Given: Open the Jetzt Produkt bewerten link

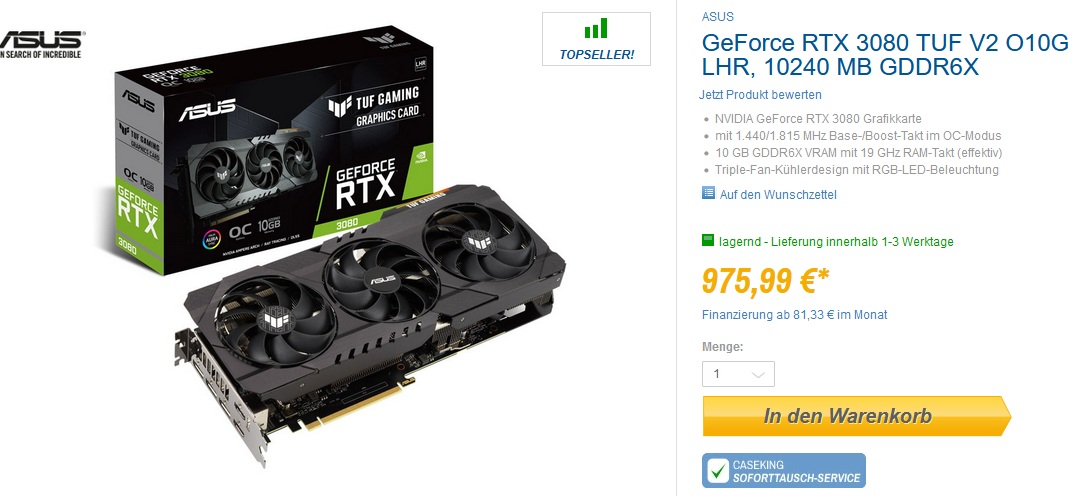Looking at the screenshot, I should coord(760,95).
